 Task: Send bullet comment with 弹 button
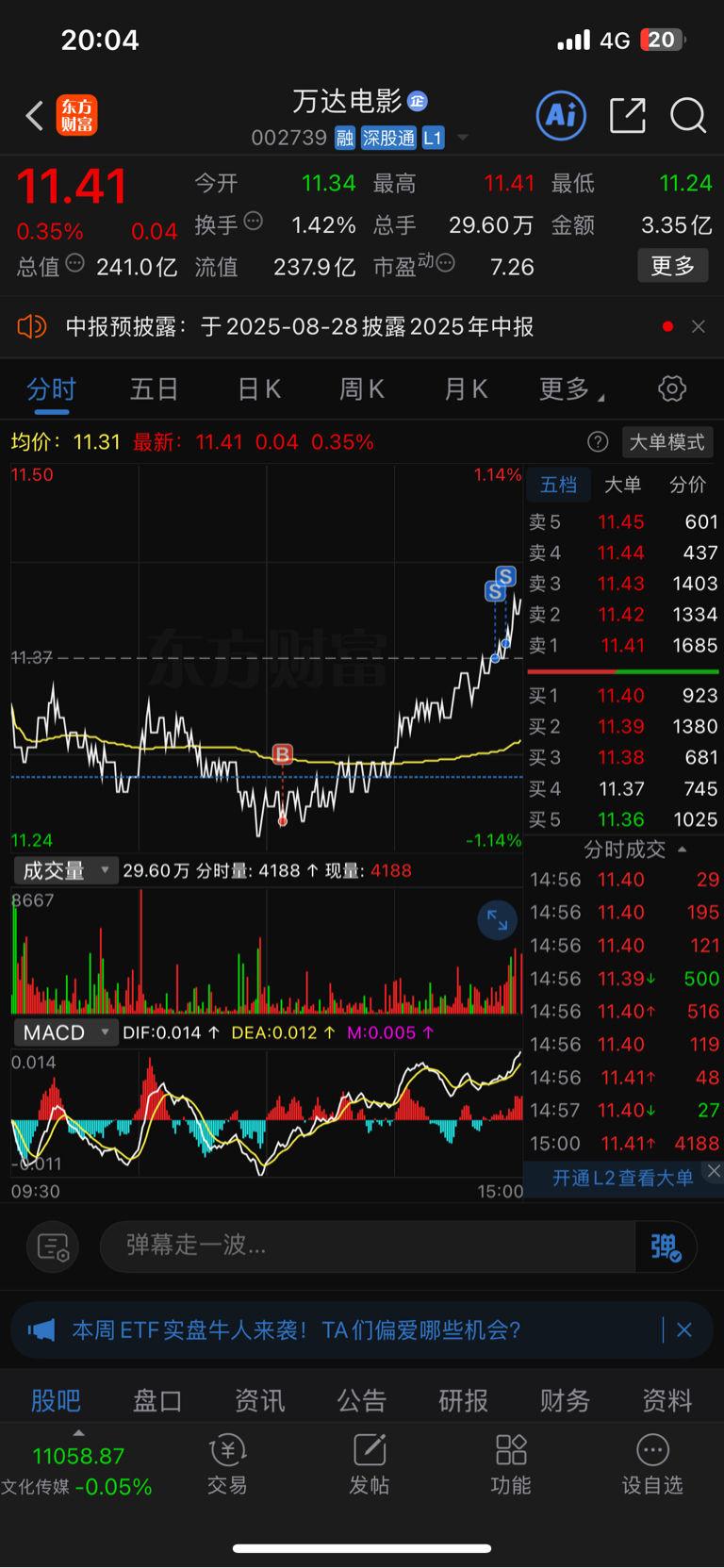(666, 1246)
